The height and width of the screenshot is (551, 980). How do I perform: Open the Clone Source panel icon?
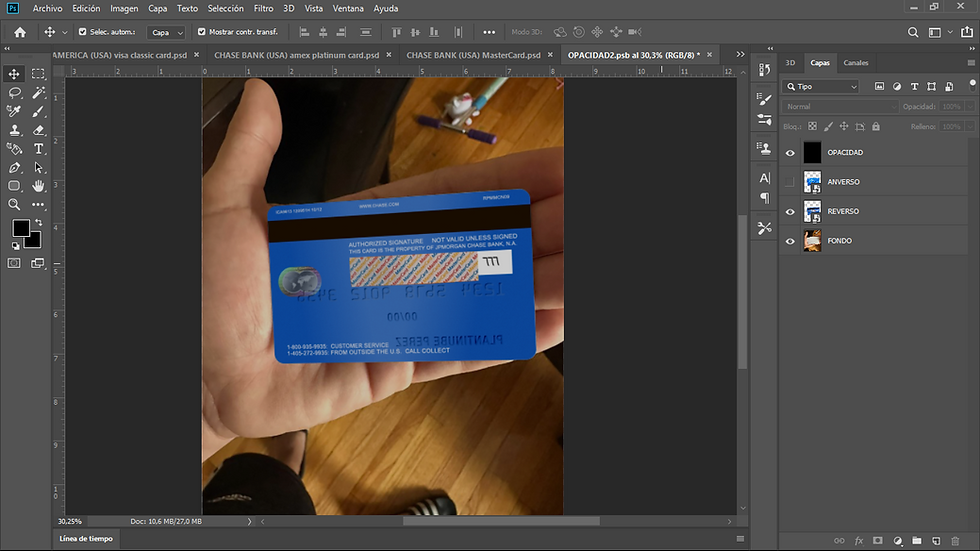[x=764, y=148]
